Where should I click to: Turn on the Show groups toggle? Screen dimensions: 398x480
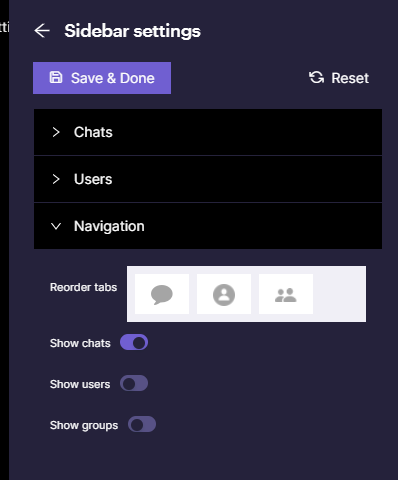142,424
